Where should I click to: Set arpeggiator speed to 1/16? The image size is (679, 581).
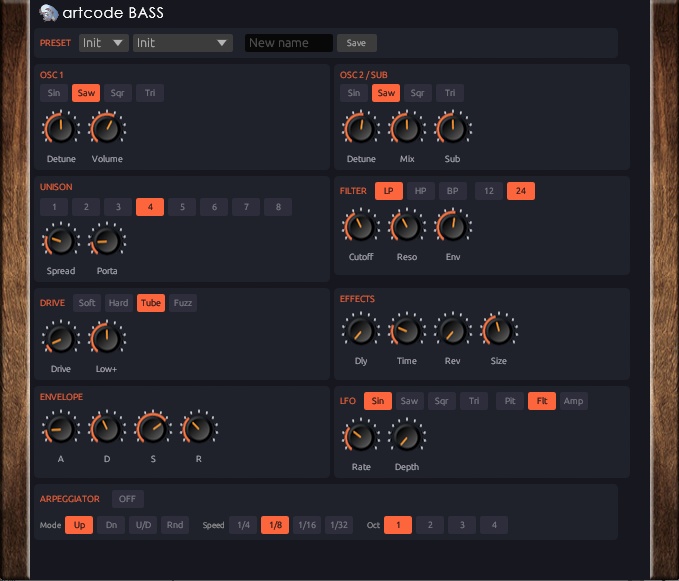pos(307,525)
